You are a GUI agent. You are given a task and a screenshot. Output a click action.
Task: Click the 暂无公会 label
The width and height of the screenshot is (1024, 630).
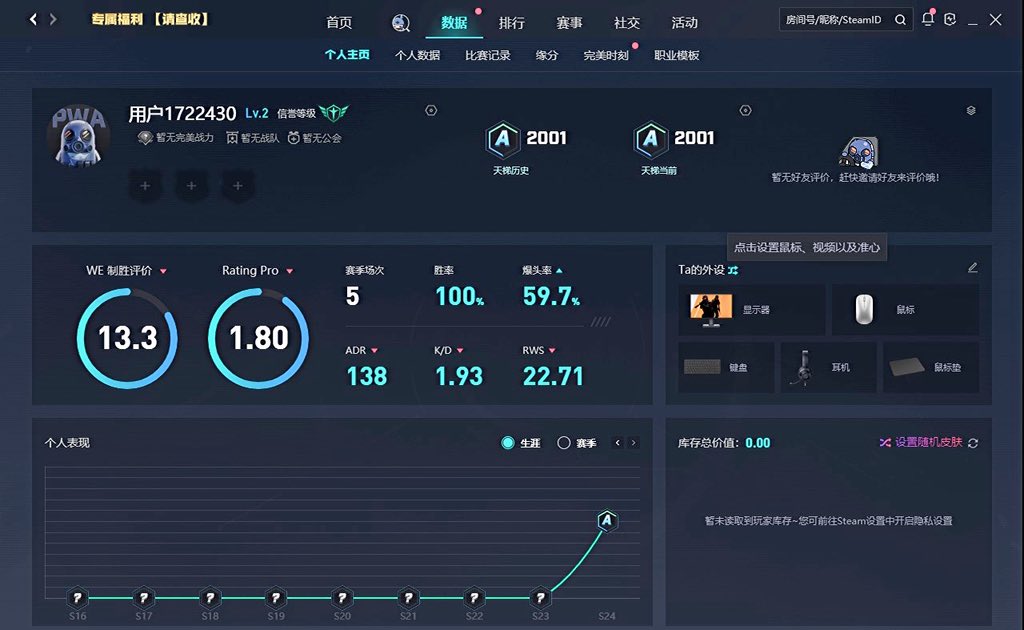(315, 138)
